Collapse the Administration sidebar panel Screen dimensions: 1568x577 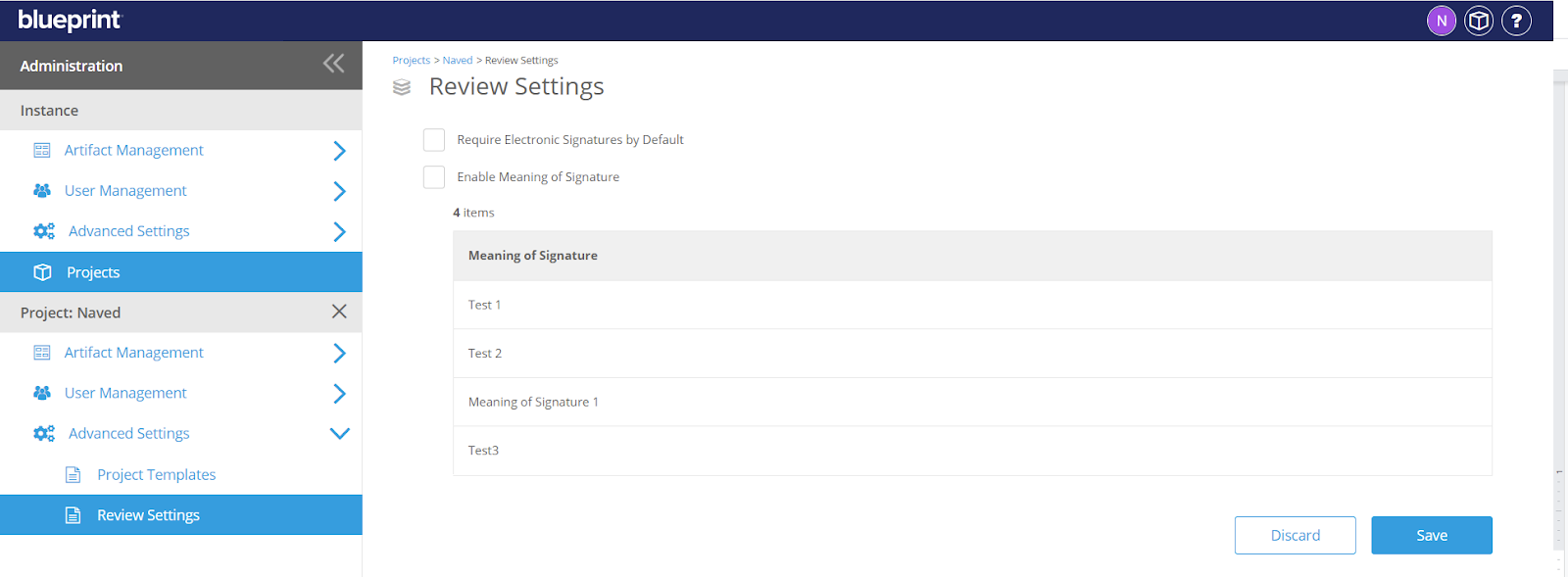[333, 65]
